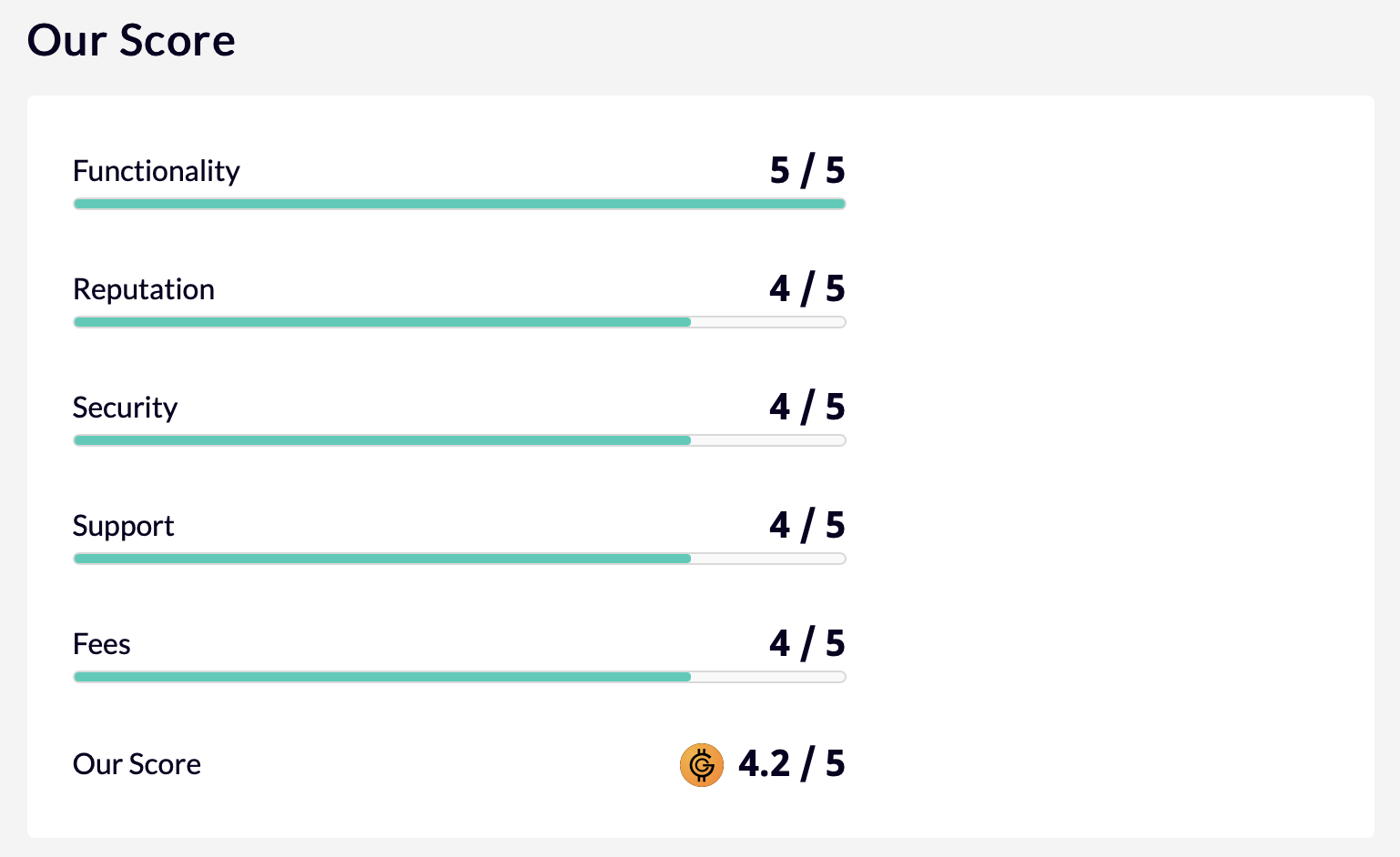Click the 5 / 5 Functionality rating

coord(807,171)
